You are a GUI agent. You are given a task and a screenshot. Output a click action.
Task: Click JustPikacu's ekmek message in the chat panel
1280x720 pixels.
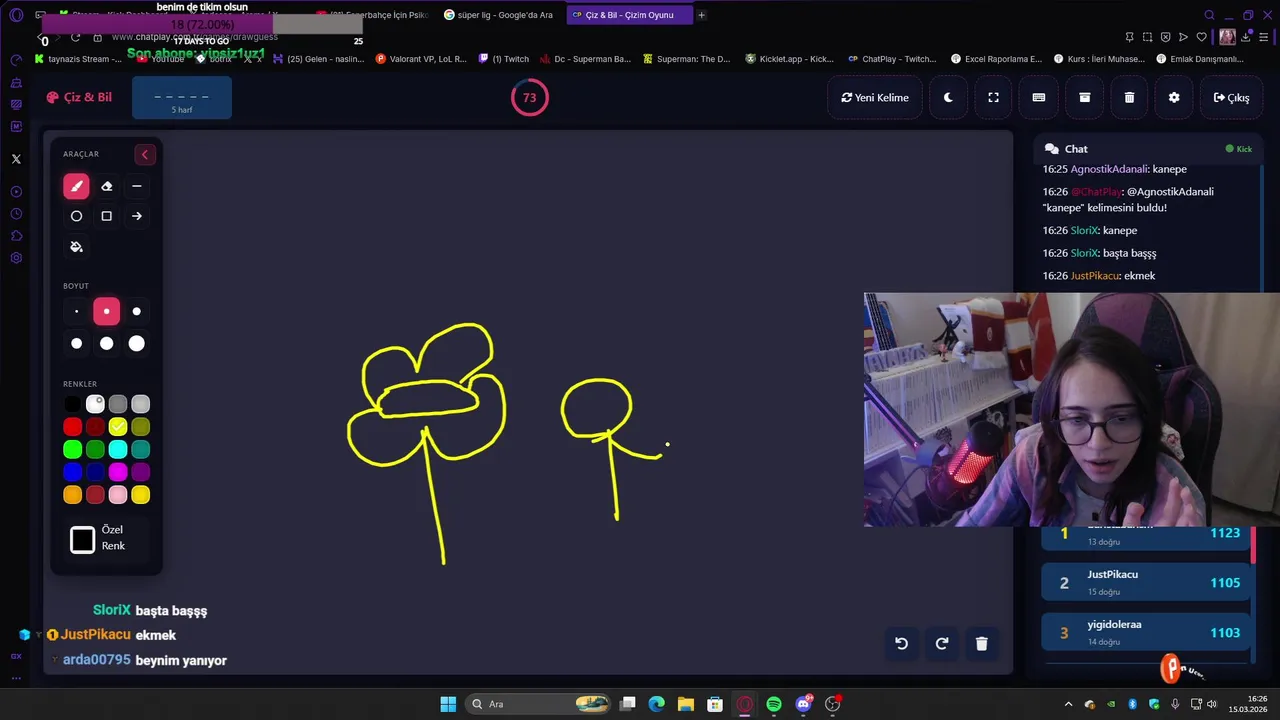tap(1099, 275)
